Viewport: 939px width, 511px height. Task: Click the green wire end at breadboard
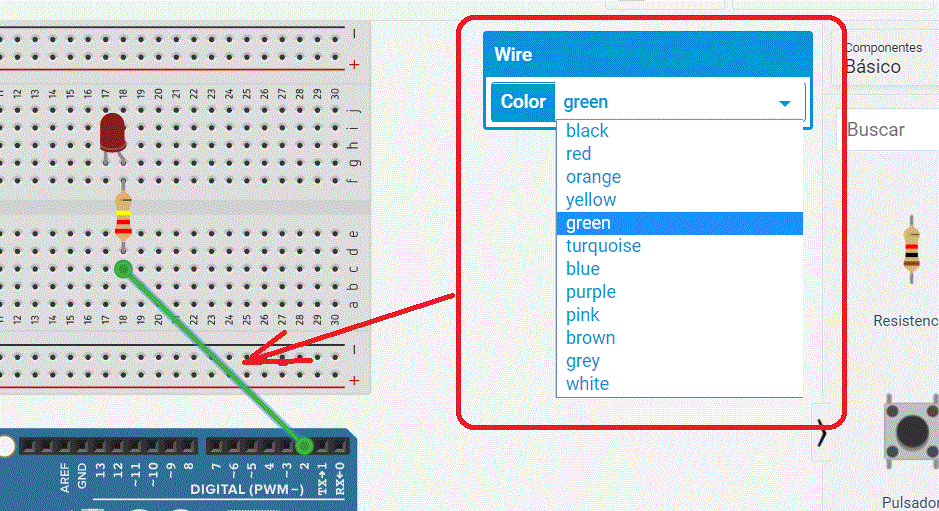pos(123,268)
